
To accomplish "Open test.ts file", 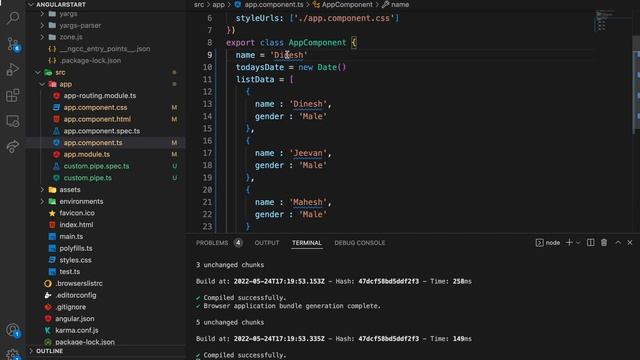I will click(69, 272).
